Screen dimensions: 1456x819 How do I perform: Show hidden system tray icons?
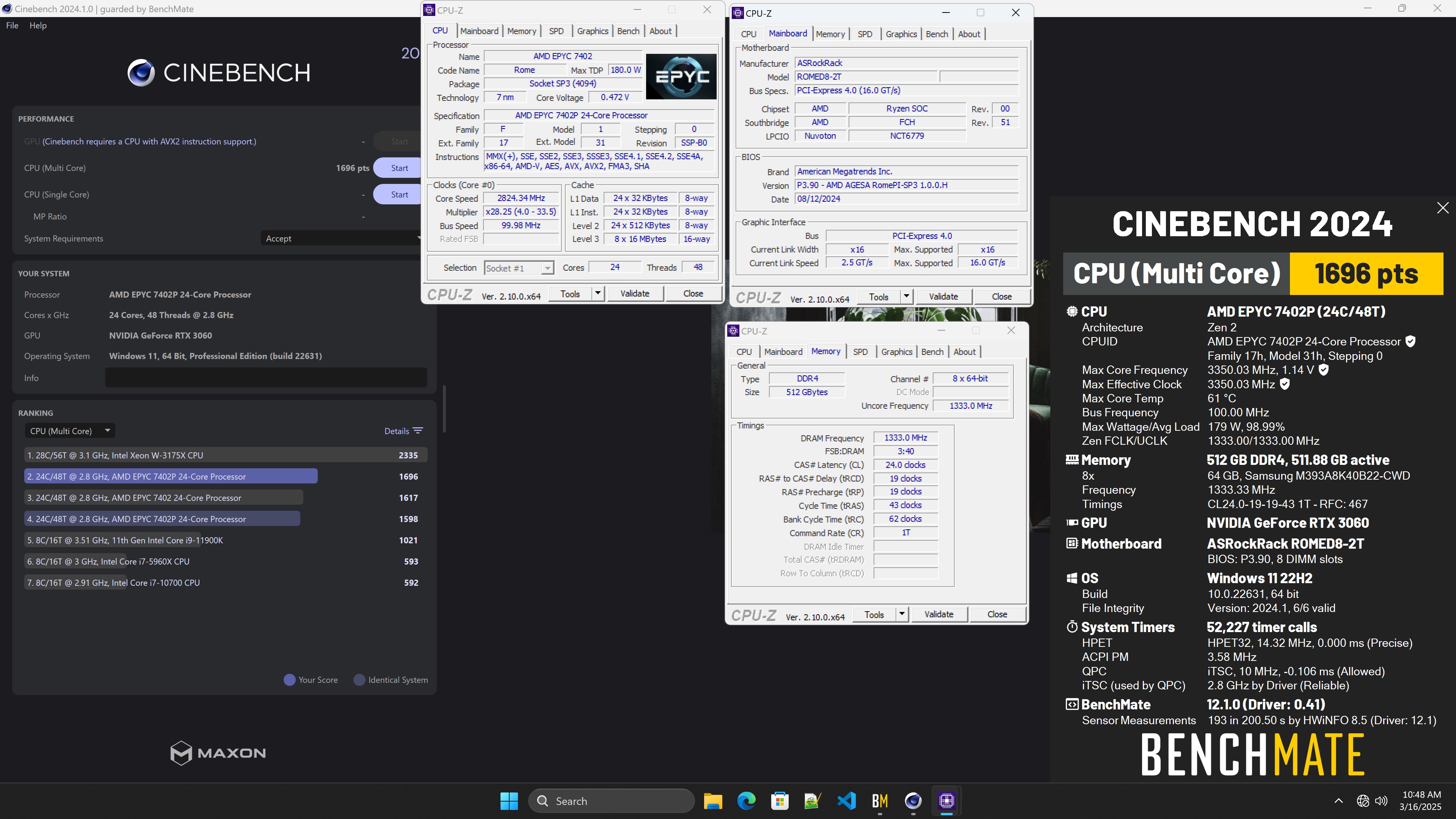coord(1338,801)
